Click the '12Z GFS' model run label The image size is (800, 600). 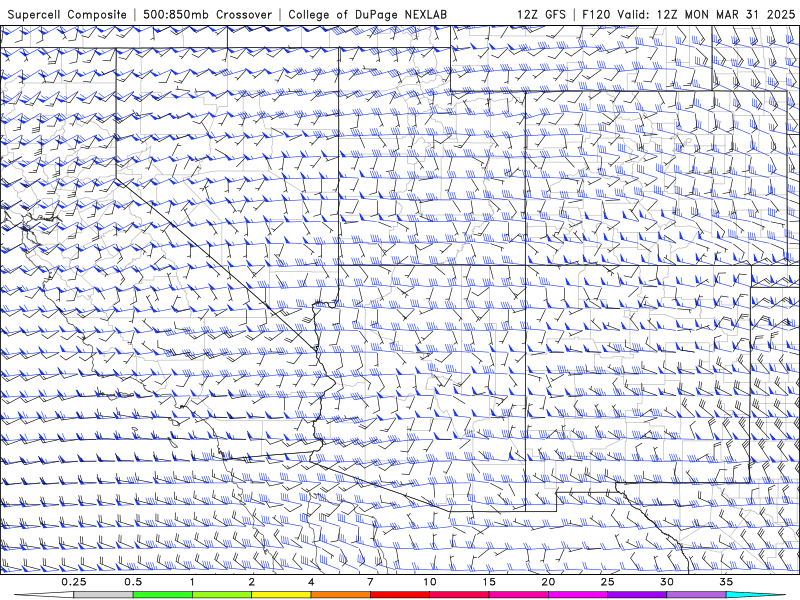[541, 14]
